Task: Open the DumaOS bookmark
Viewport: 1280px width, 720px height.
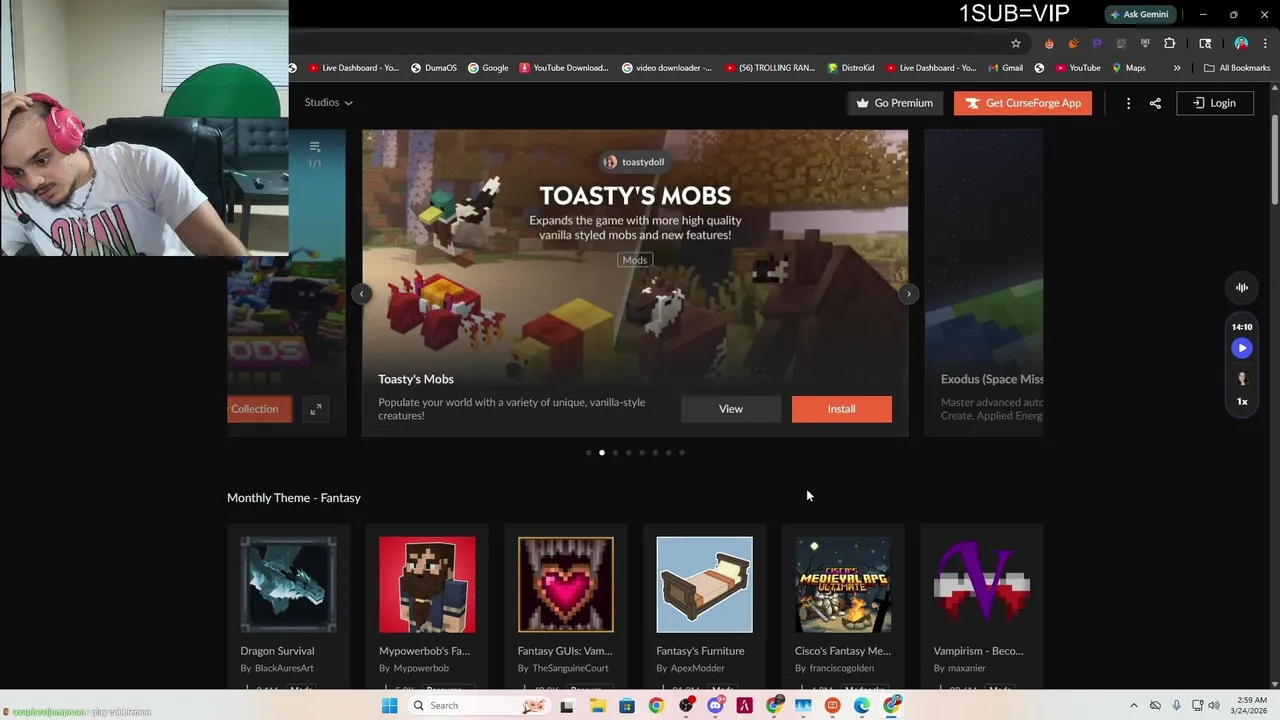Action: [x=433, y=68]
